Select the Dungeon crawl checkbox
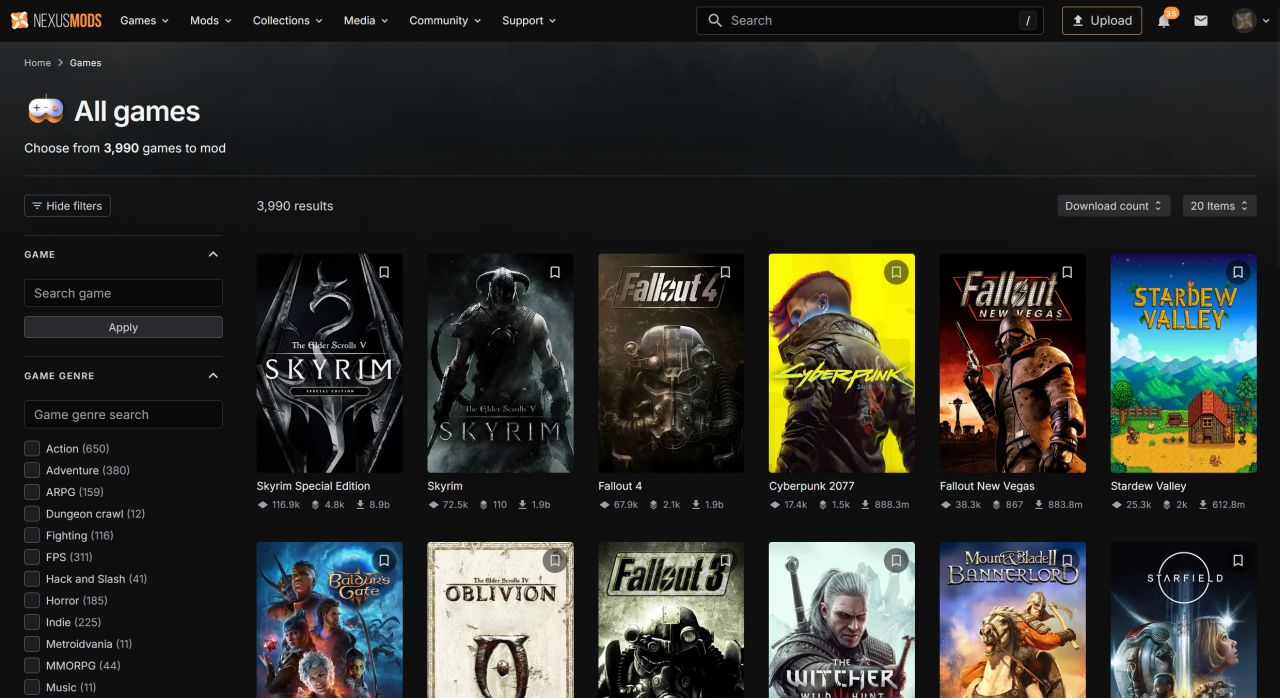 pyautogui.click(x=32, y=514)
